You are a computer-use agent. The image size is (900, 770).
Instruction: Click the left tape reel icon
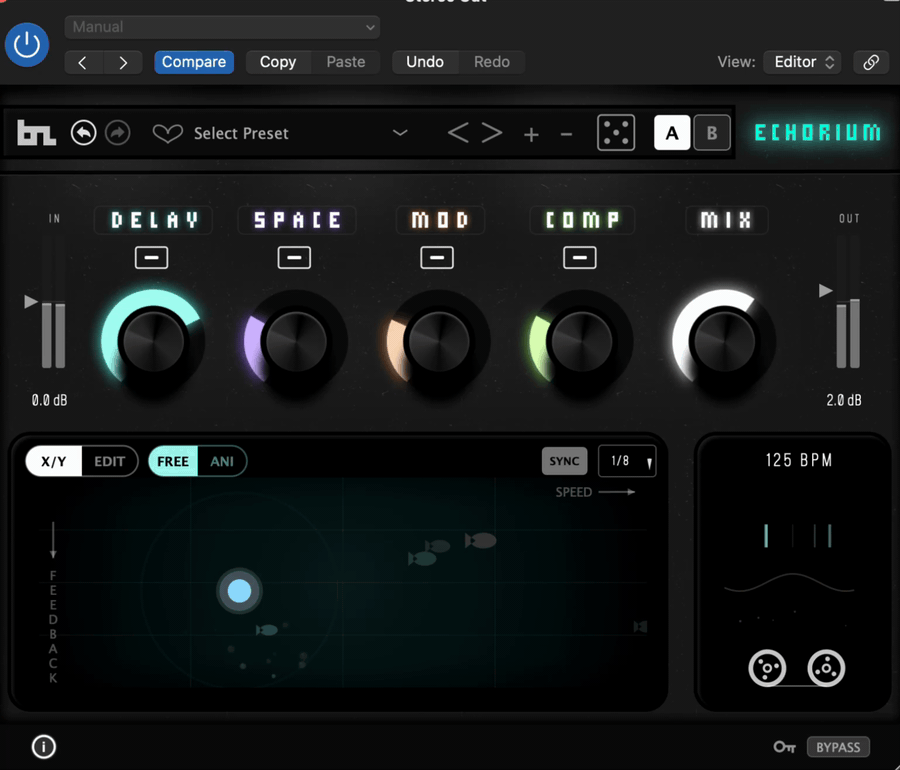pos(767,668)
